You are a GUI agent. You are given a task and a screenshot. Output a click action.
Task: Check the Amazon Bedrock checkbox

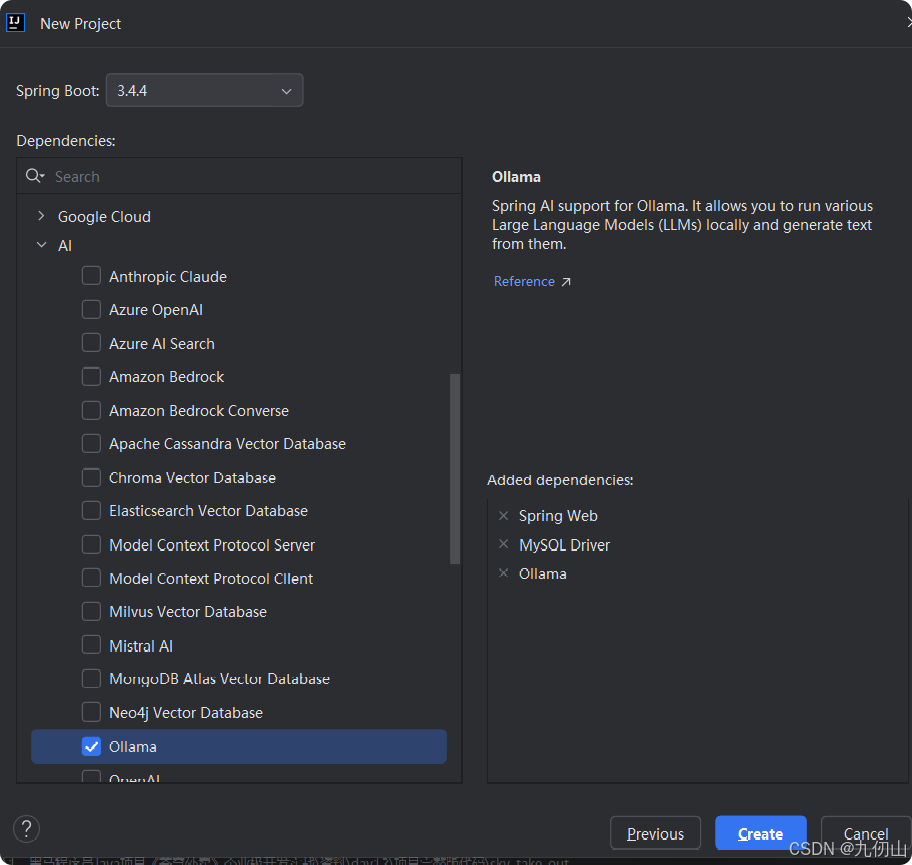point(91,376)
